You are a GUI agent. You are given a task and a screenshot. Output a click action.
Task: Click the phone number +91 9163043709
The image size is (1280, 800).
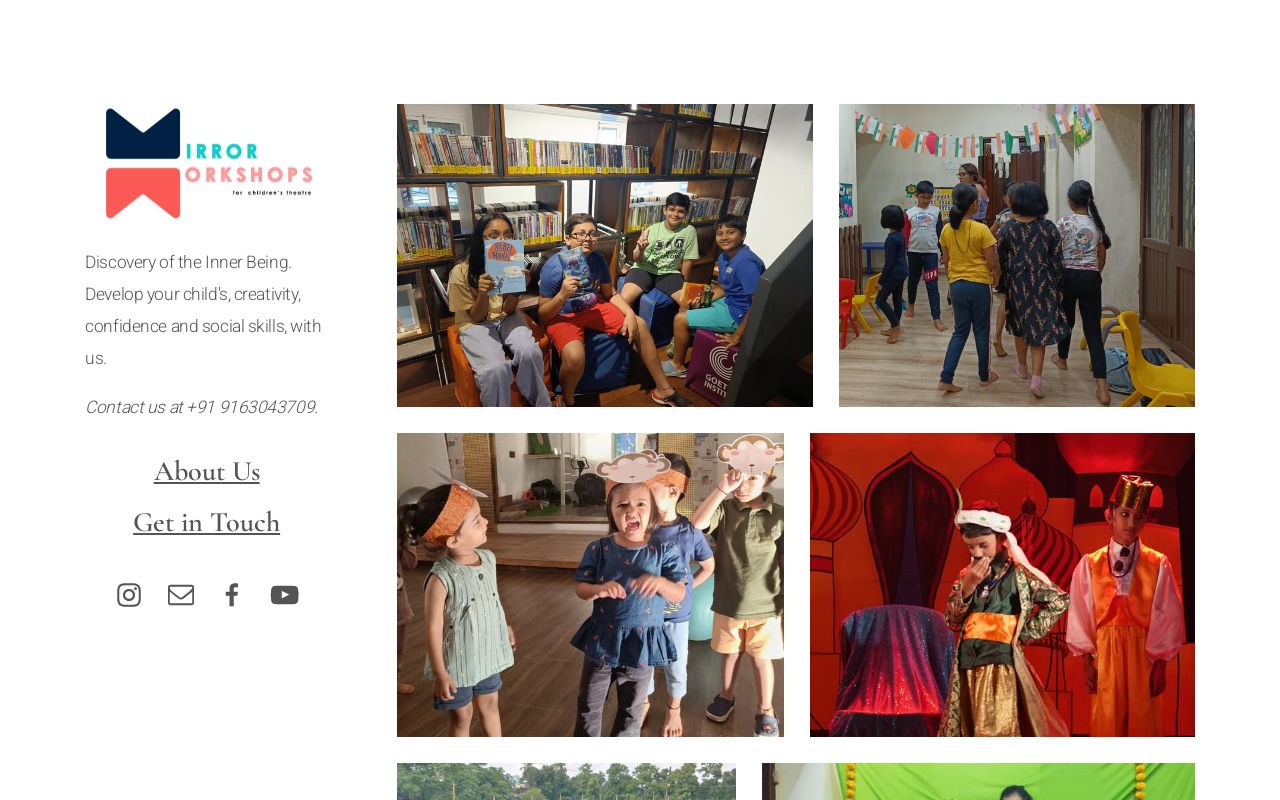point(251,407)
